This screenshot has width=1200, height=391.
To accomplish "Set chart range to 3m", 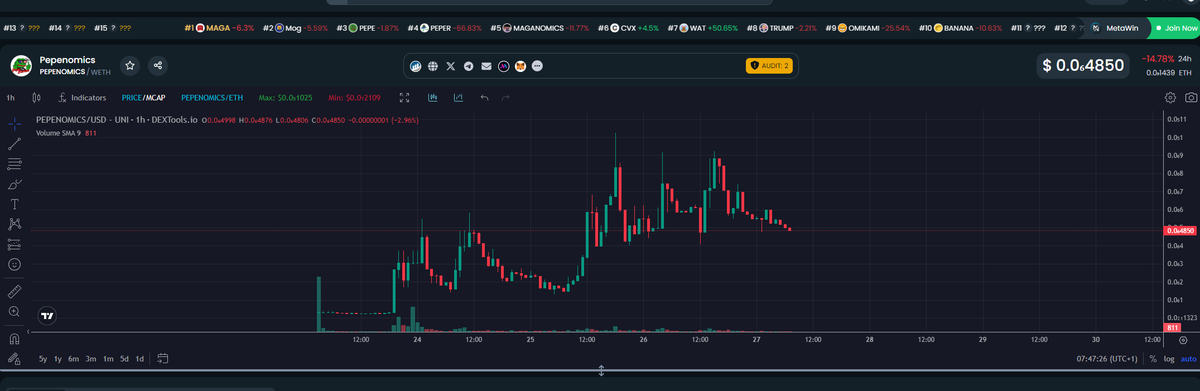I will (90, 358).
